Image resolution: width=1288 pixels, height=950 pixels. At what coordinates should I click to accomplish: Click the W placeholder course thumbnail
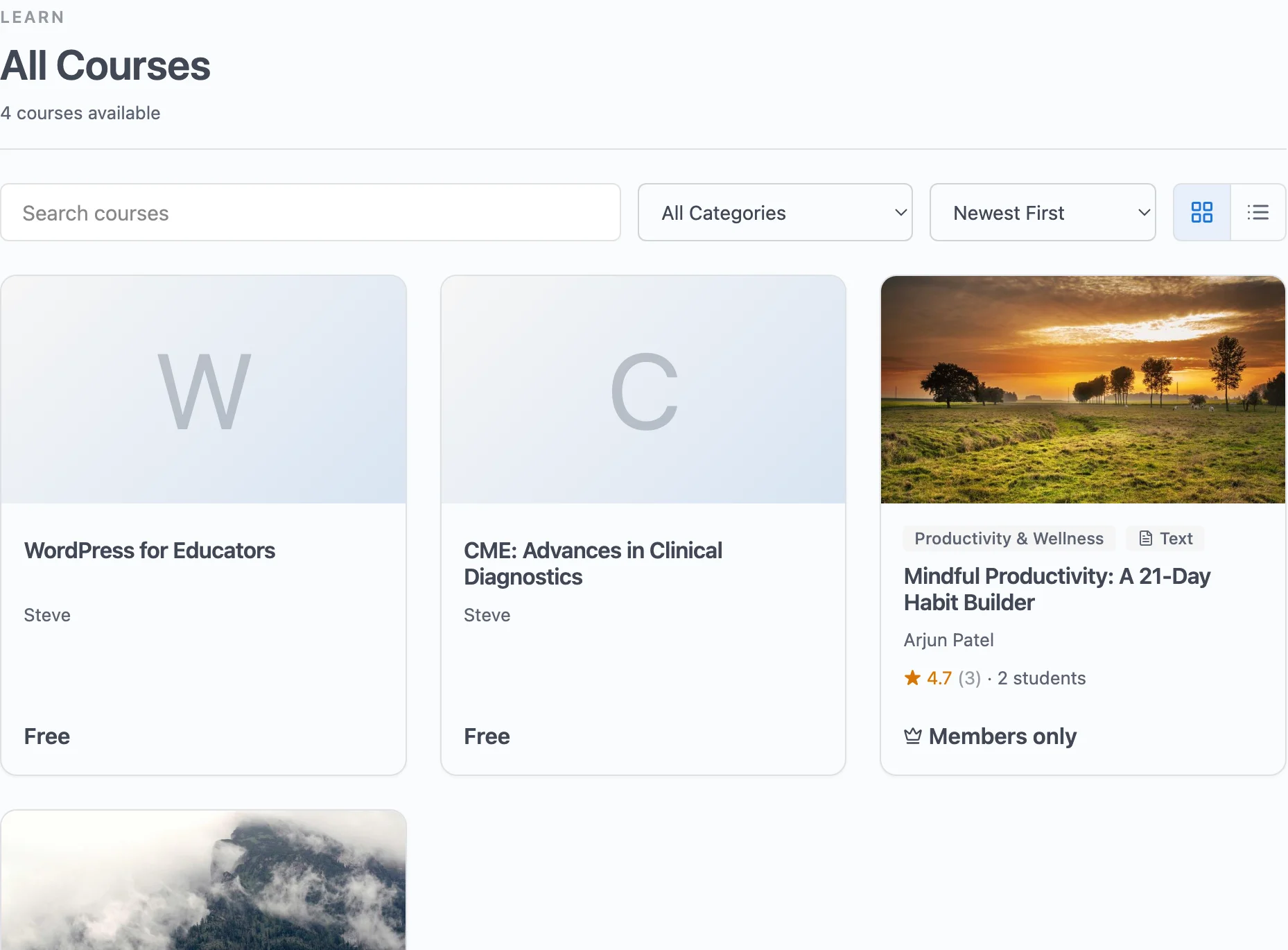point(204,390)
